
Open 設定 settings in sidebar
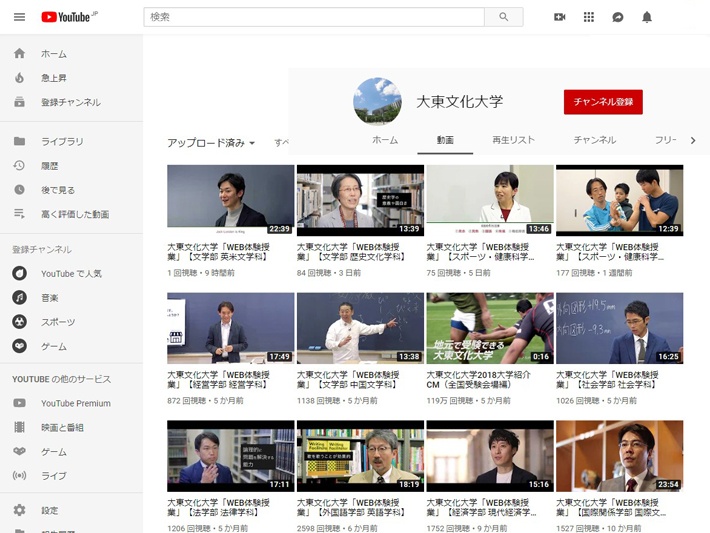coord(50,510)
